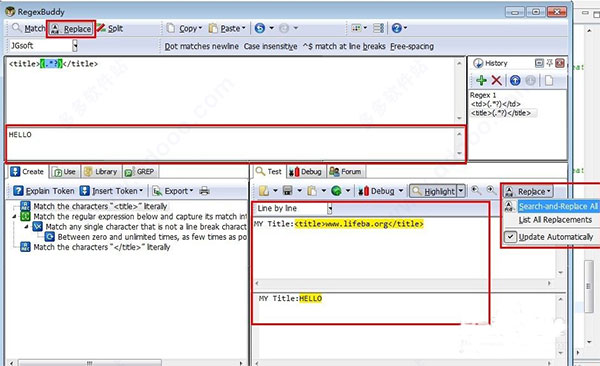Screen dimensions: 600x366
Task: Click the clipboard paste icon in Test toolbar
Action: [312, 191]
